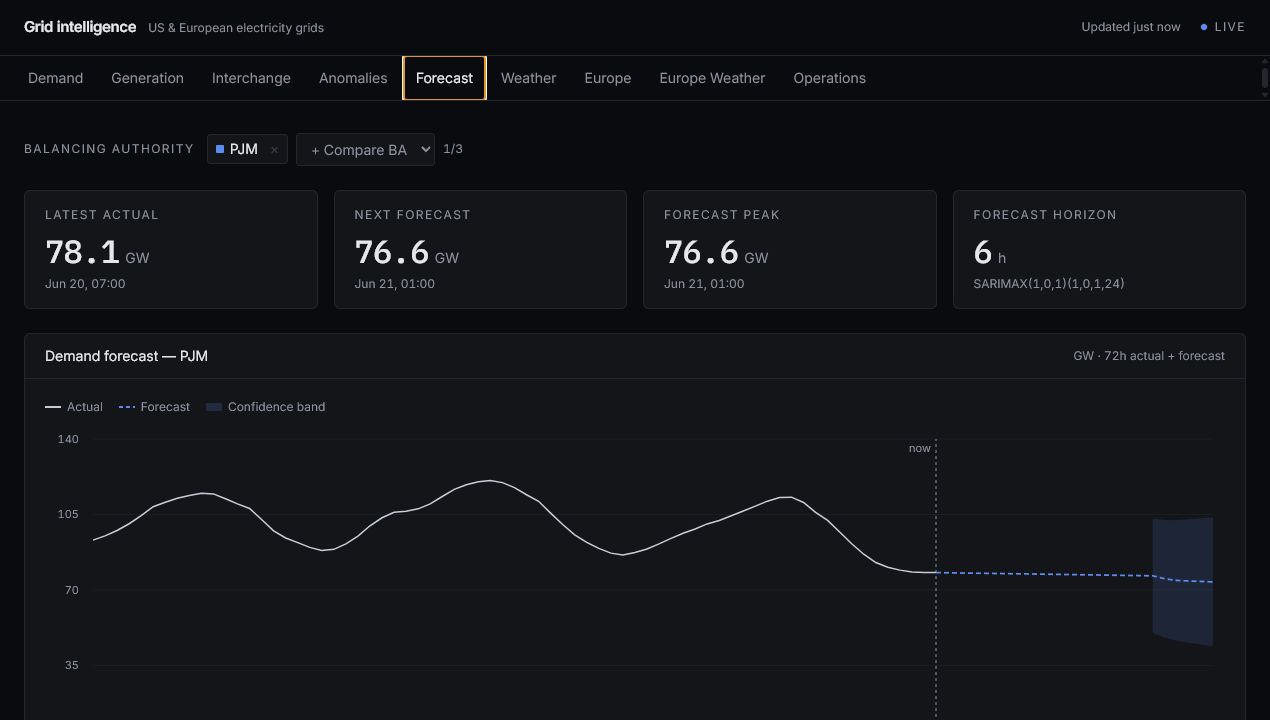The image size is (1270, 720).
Task: Click the tab bar scrollbar
Action: tap(1264, 78)
